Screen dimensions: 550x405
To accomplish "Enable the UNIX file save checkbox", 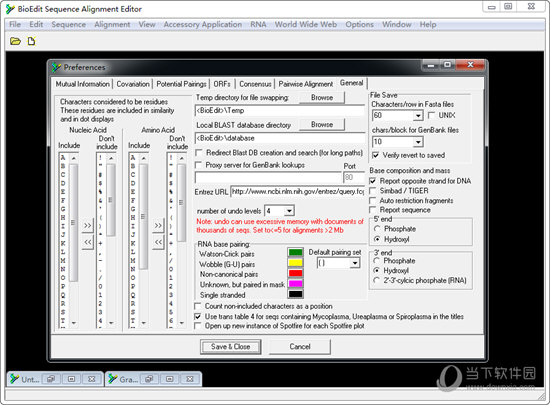I will coord(431,115).
